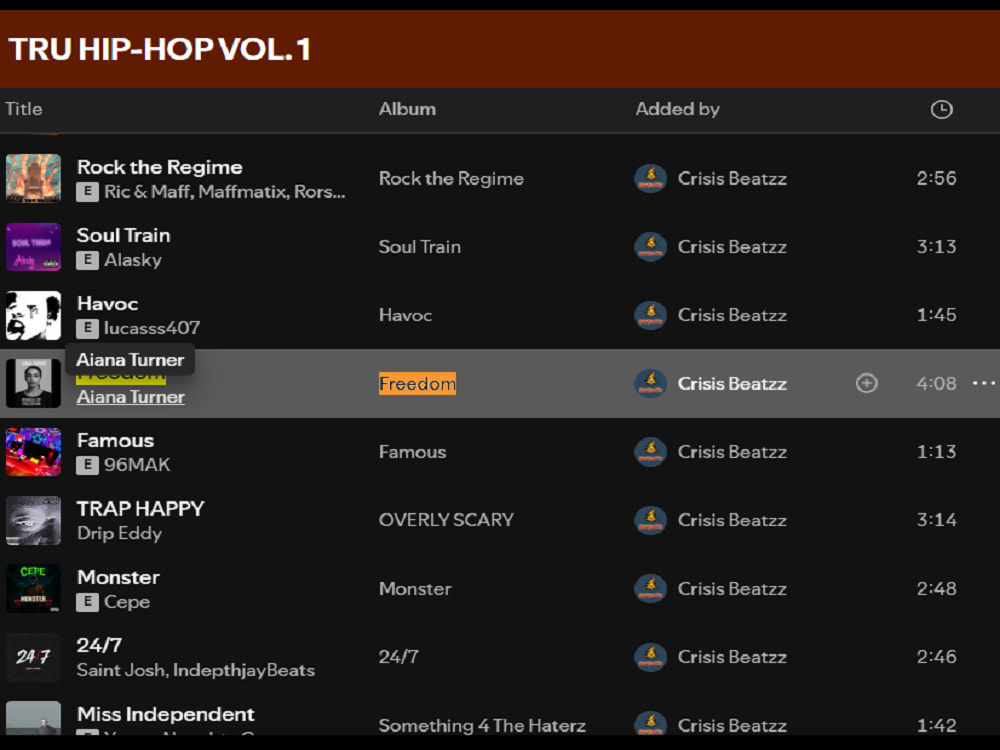Open Soul Train album link
Image resolution: width=1000 pixels, height=750 pixels.
(x=420, y=247)
